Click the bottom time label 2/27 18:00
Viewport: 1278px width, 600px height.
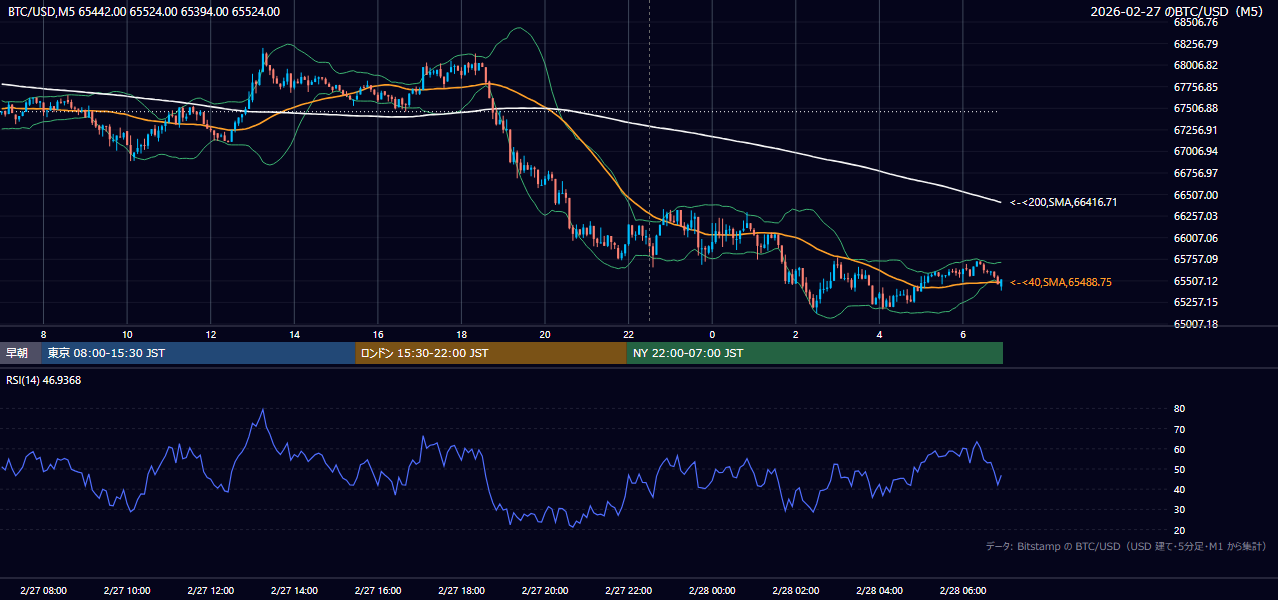click(x=461, y=590)
